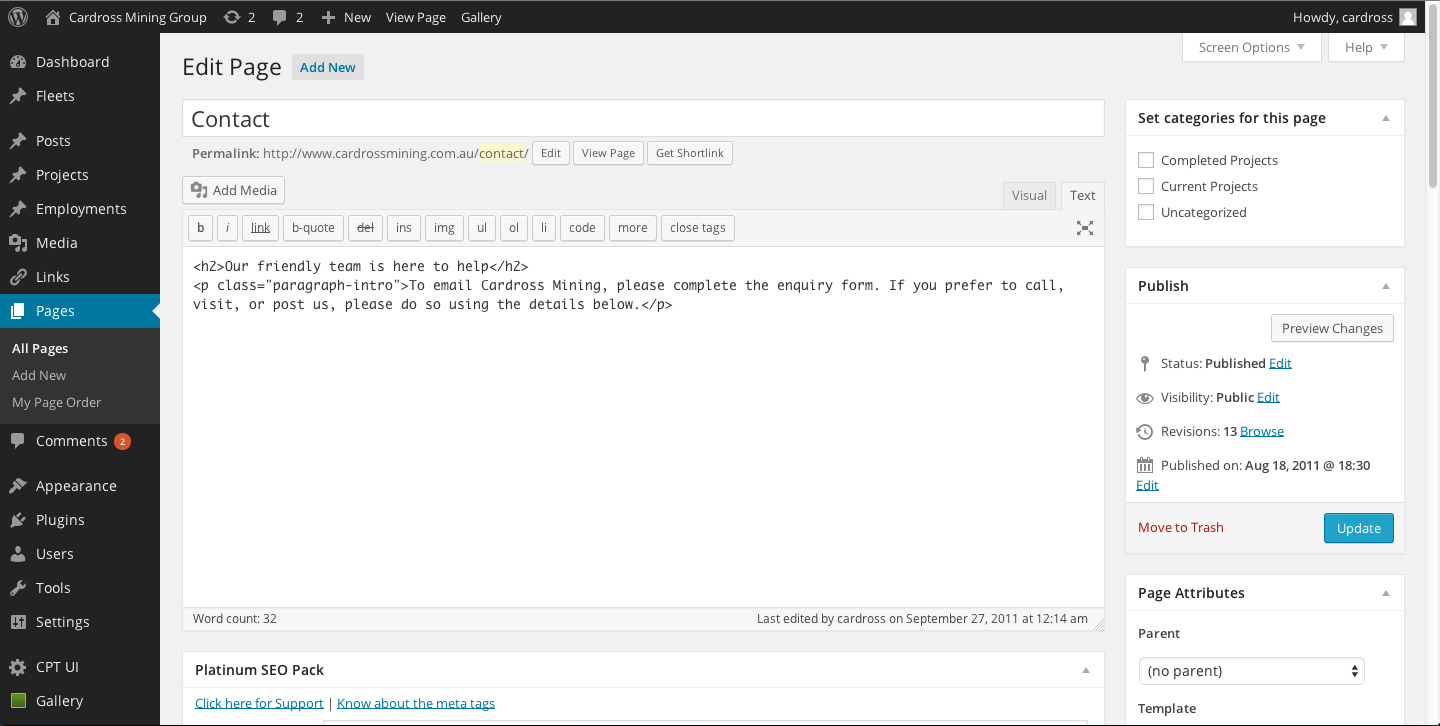Switch to the Visual editor tab
Image resolution: width=1440 pixels, height=726 pixels.
coord(1029,195)
